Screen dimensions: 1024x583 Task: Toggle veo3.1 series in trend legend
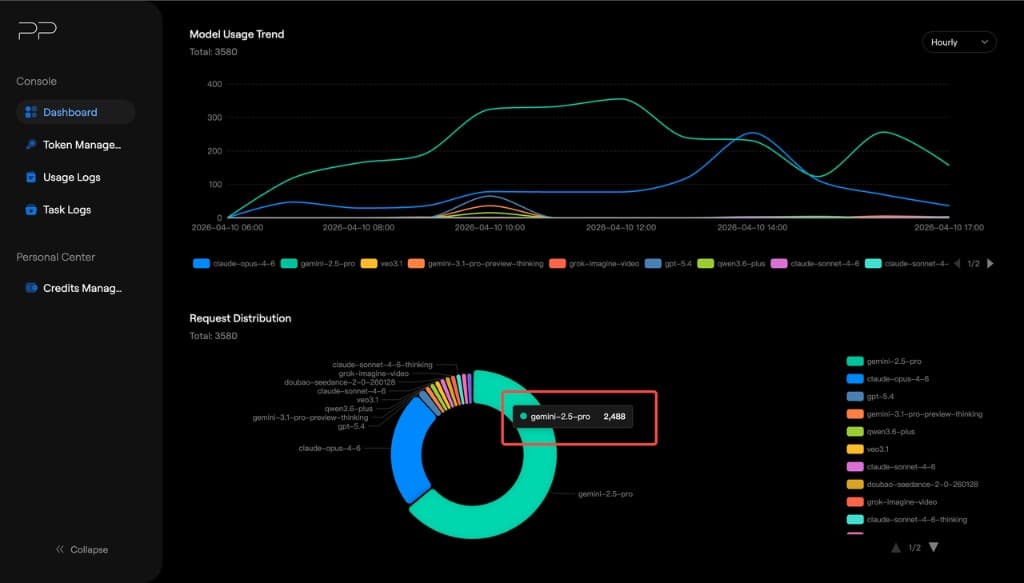(381, 264)
